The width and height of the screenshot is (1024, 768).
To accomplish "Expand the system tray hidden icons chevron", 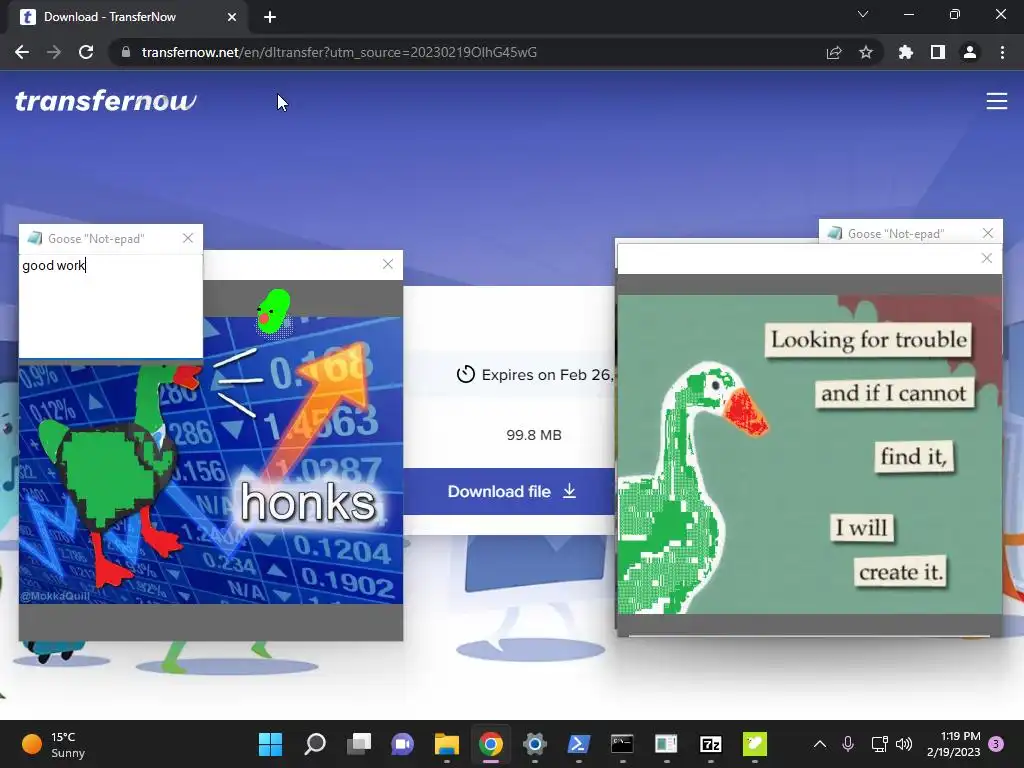I will pos(820,744).
